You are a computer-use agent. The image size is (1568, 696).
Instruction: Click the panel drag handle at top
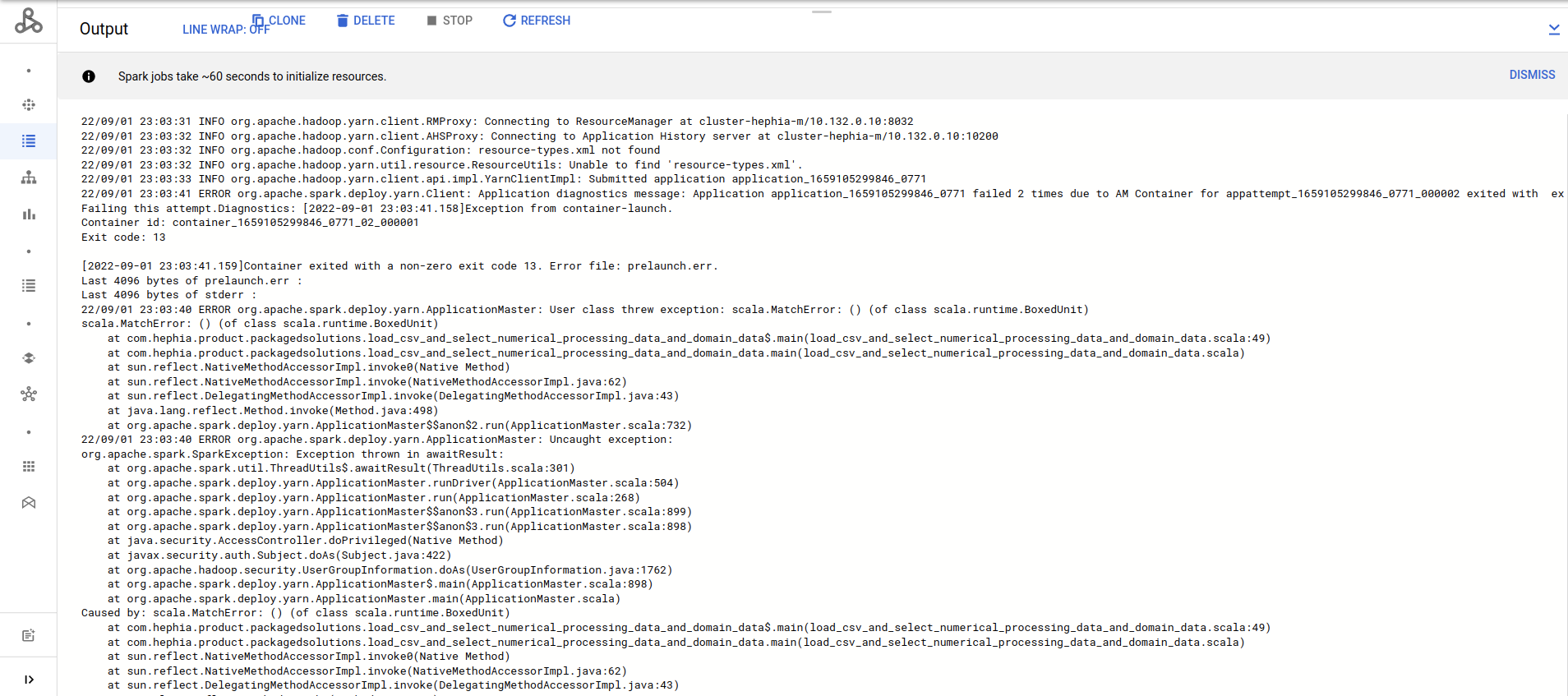click(822, 12)
